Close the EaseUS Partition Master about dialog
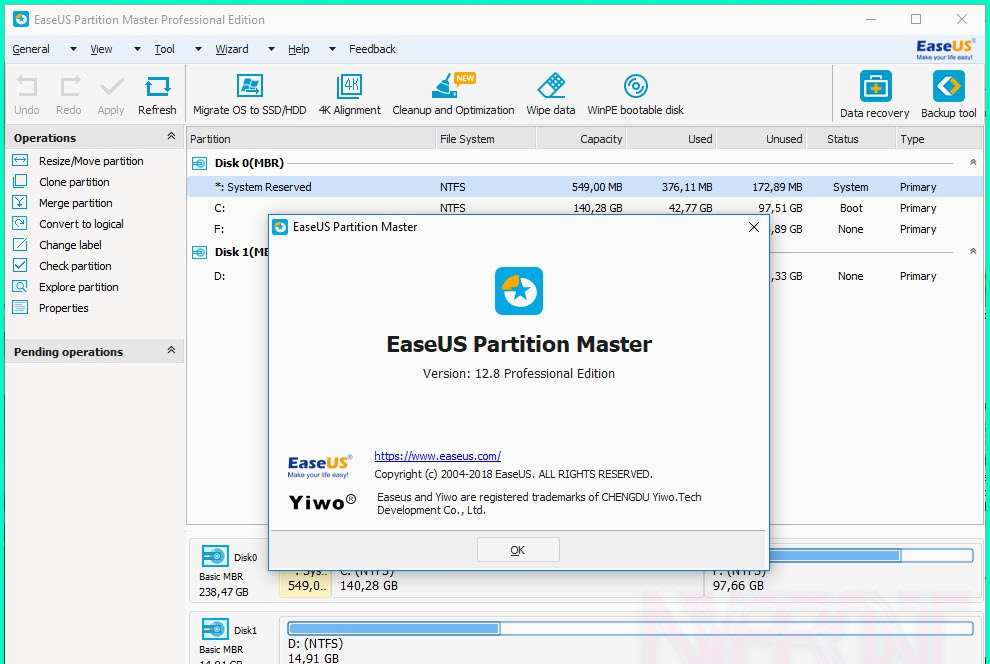Image resolution: width=990 pixels, height=664 pixels. click(x=753, y=227)
